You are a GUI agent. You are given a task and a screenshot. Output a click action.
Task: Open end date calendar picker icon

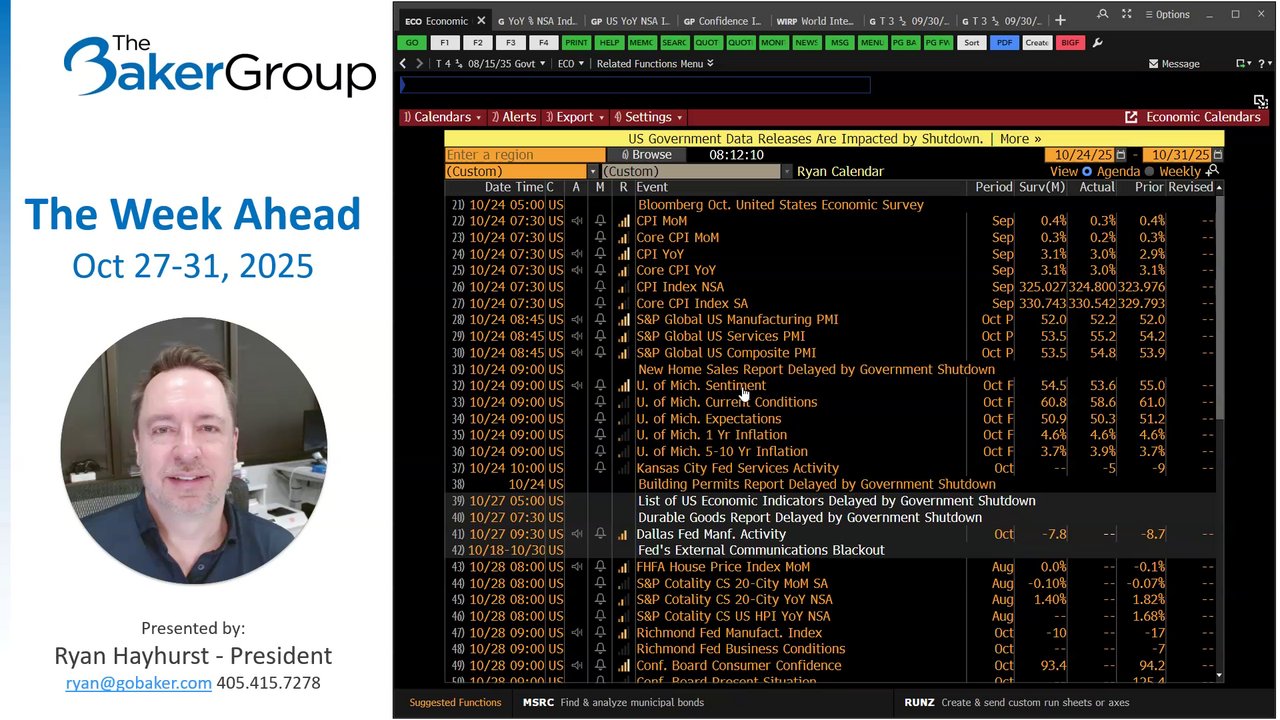point(1217,155)
